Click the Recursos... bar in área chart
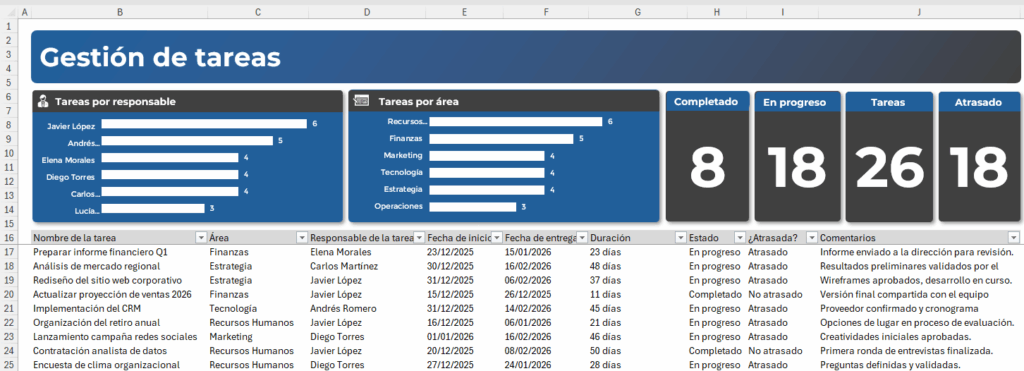The image size is (1024, 371). coord(515,121)
